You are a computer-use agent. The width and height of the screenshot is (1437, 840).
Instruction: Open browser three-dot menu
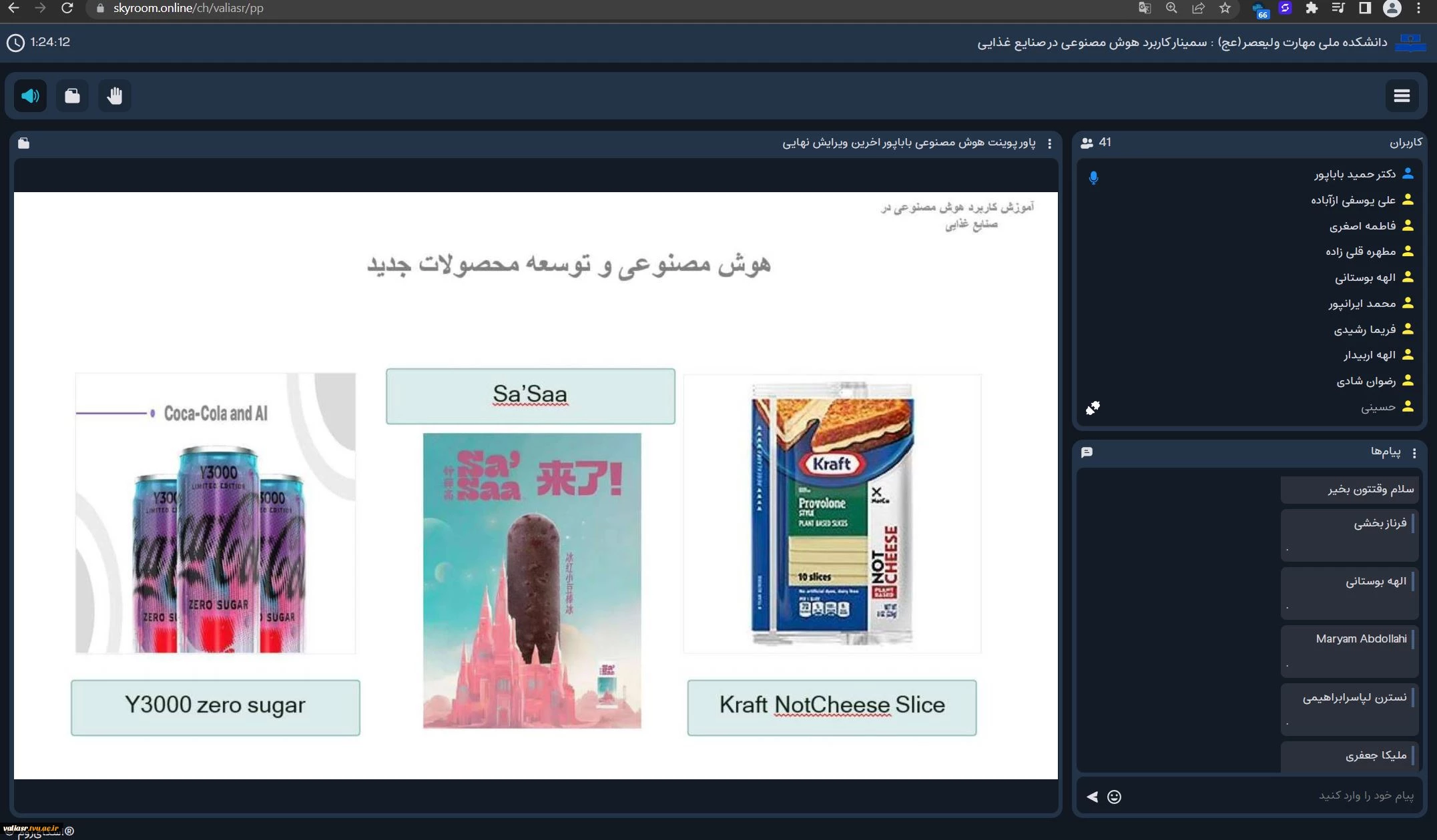(x=1419, y=8)
